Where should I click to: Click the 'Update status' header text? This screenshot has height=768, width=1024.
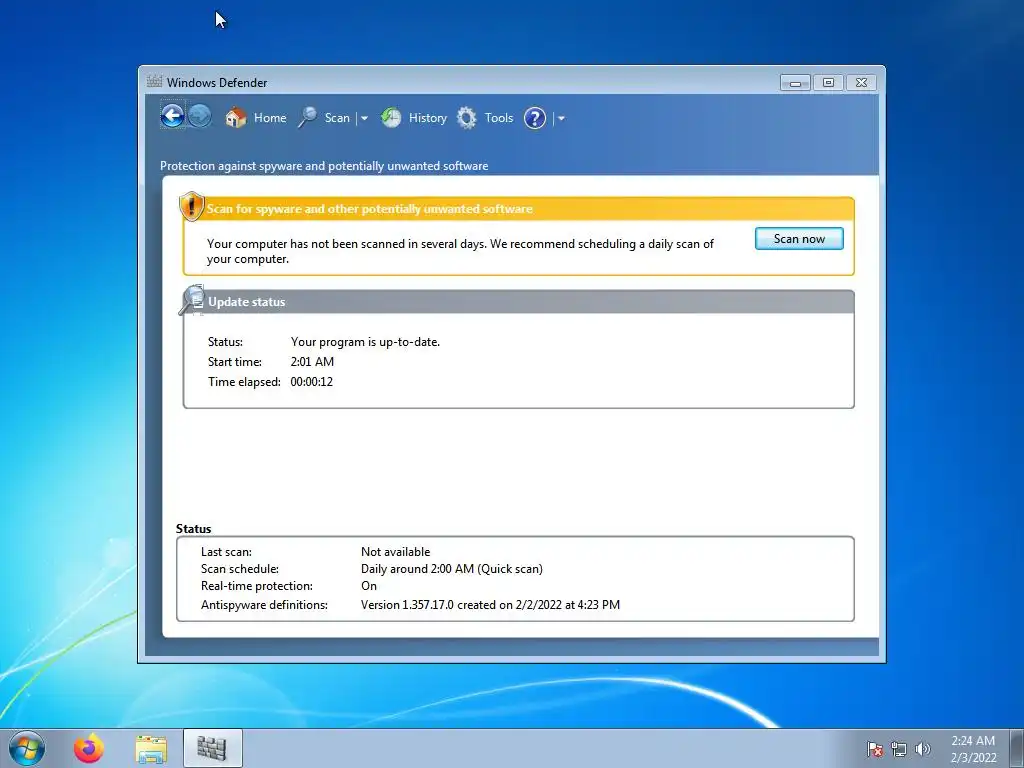(247, 302)
